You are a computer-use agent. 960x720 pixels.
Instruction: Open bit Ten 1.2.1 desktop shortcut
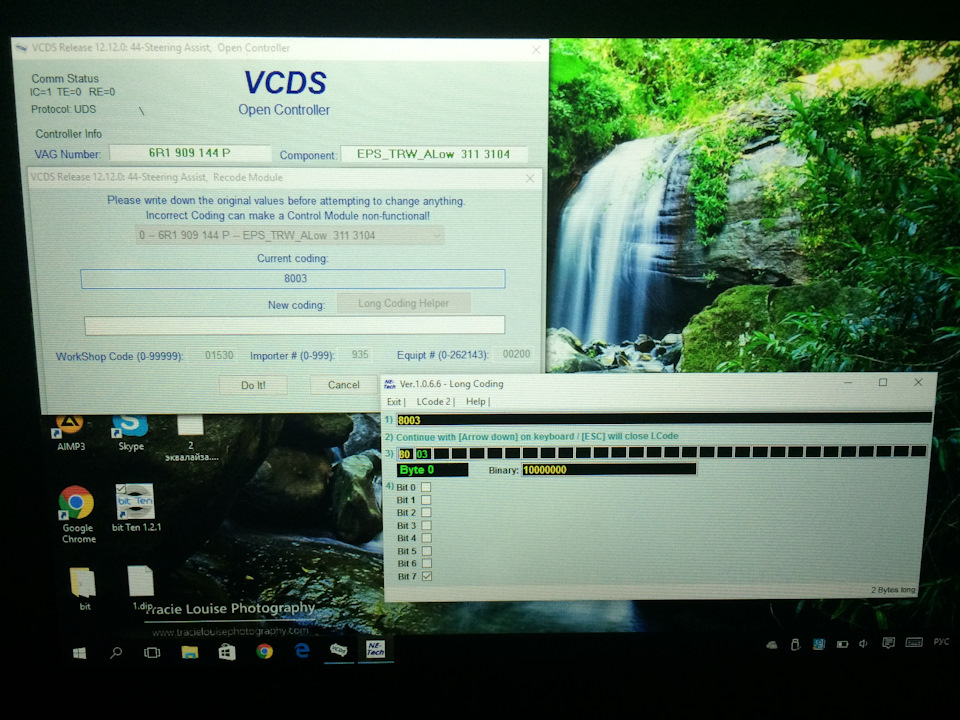click(x=136, y=508)
